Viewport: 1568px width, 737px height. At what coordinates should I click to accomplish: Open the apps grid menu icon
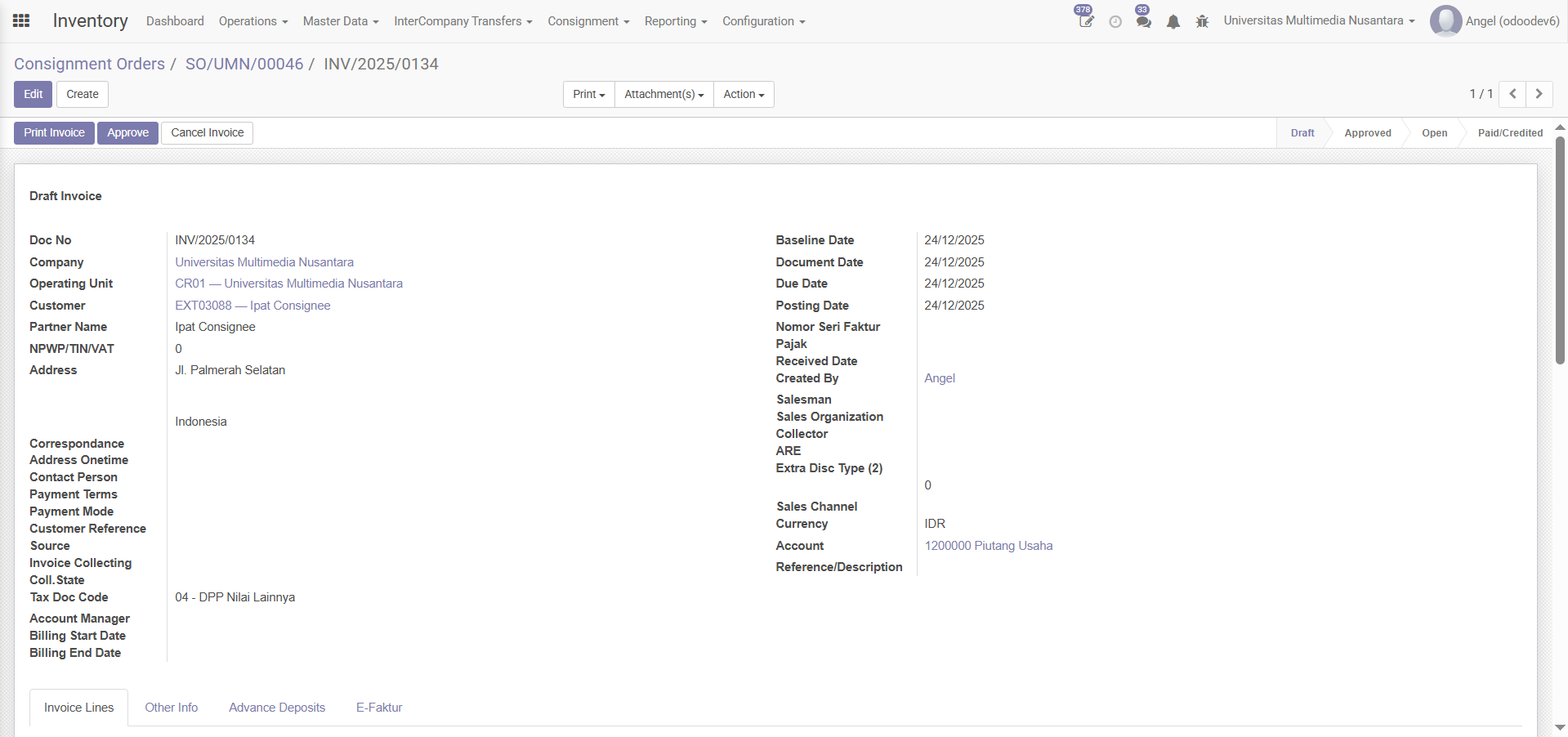(22, 21)
